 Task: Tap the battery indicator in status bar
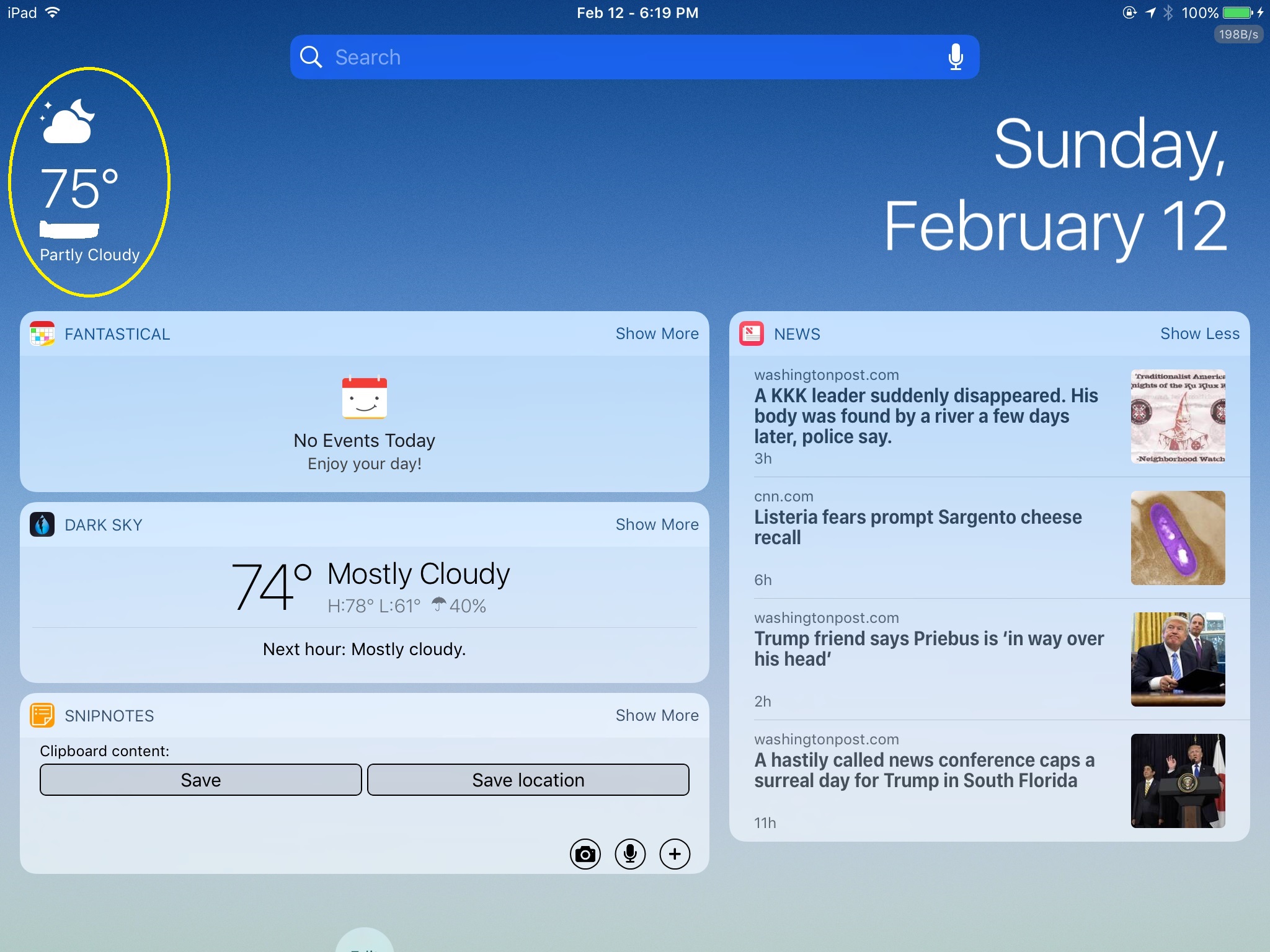pyautogui.click(x=1238, y=13)
